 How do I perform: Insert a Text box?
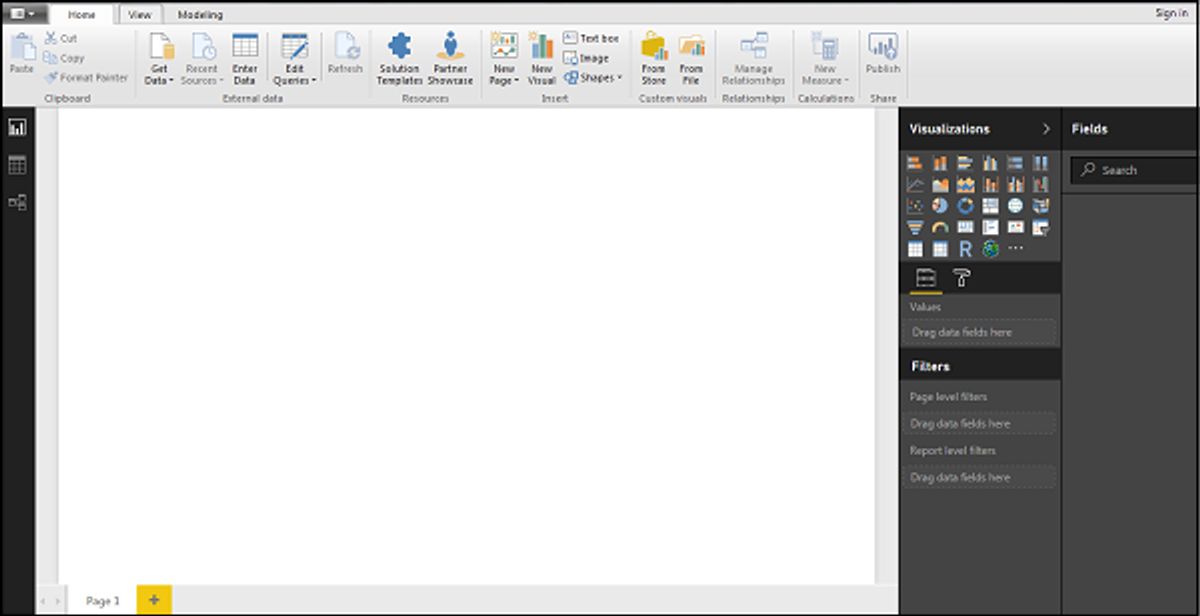click(x=591, y=38)
